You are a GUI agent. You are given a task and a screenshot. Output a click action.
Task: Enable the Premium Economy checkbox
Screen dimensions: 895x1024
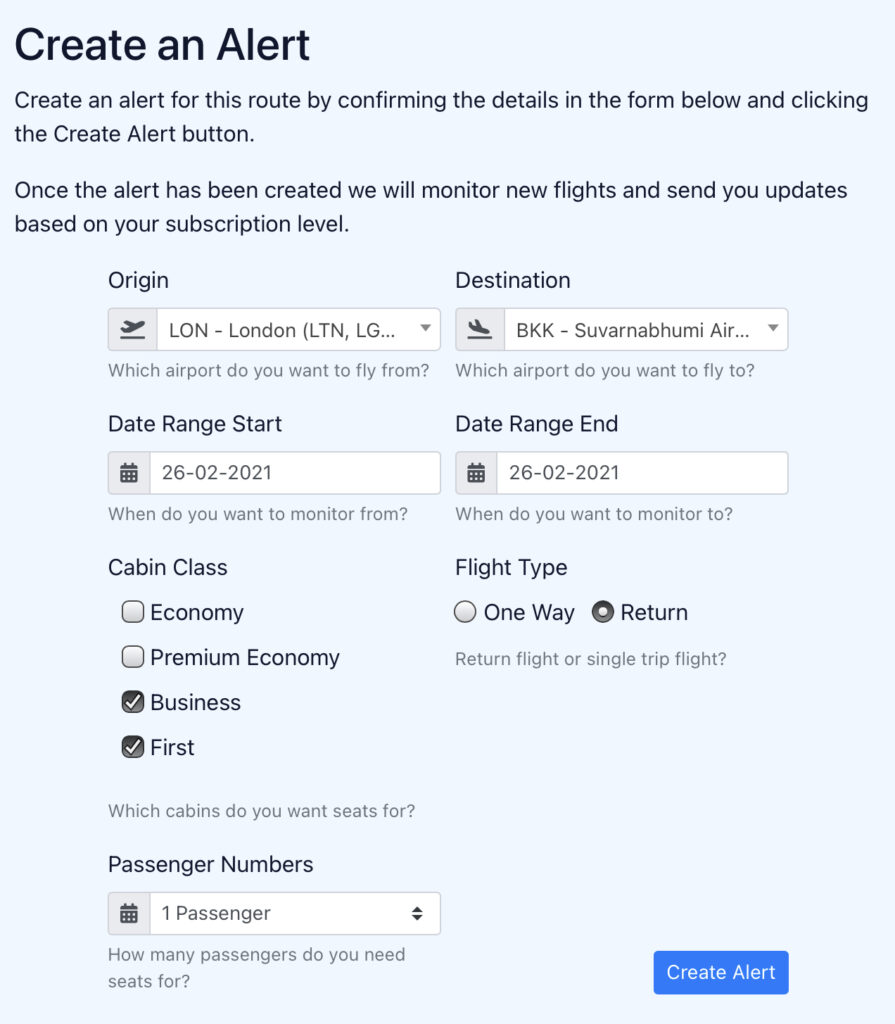click(x=133, y=656)
